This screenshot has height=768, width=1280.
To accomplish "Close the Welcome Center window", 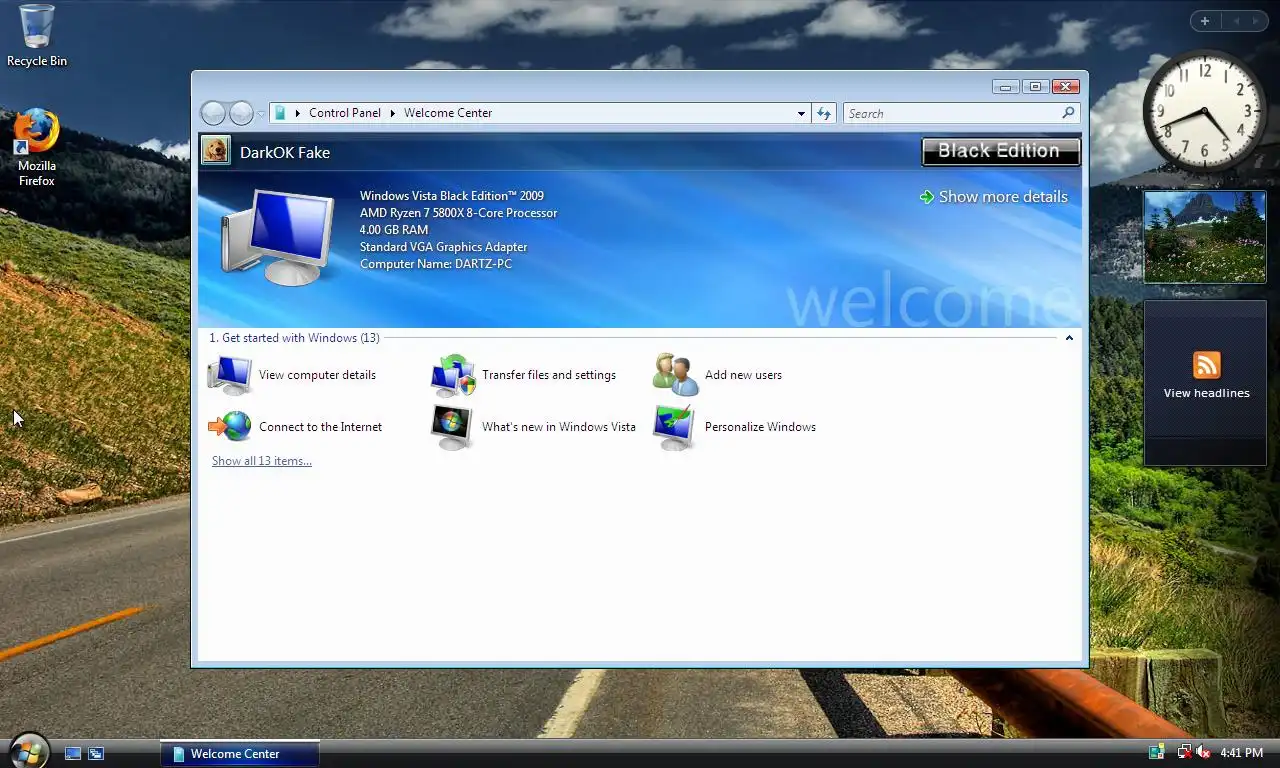I will pyautogui.click(x=1066, y=87).
